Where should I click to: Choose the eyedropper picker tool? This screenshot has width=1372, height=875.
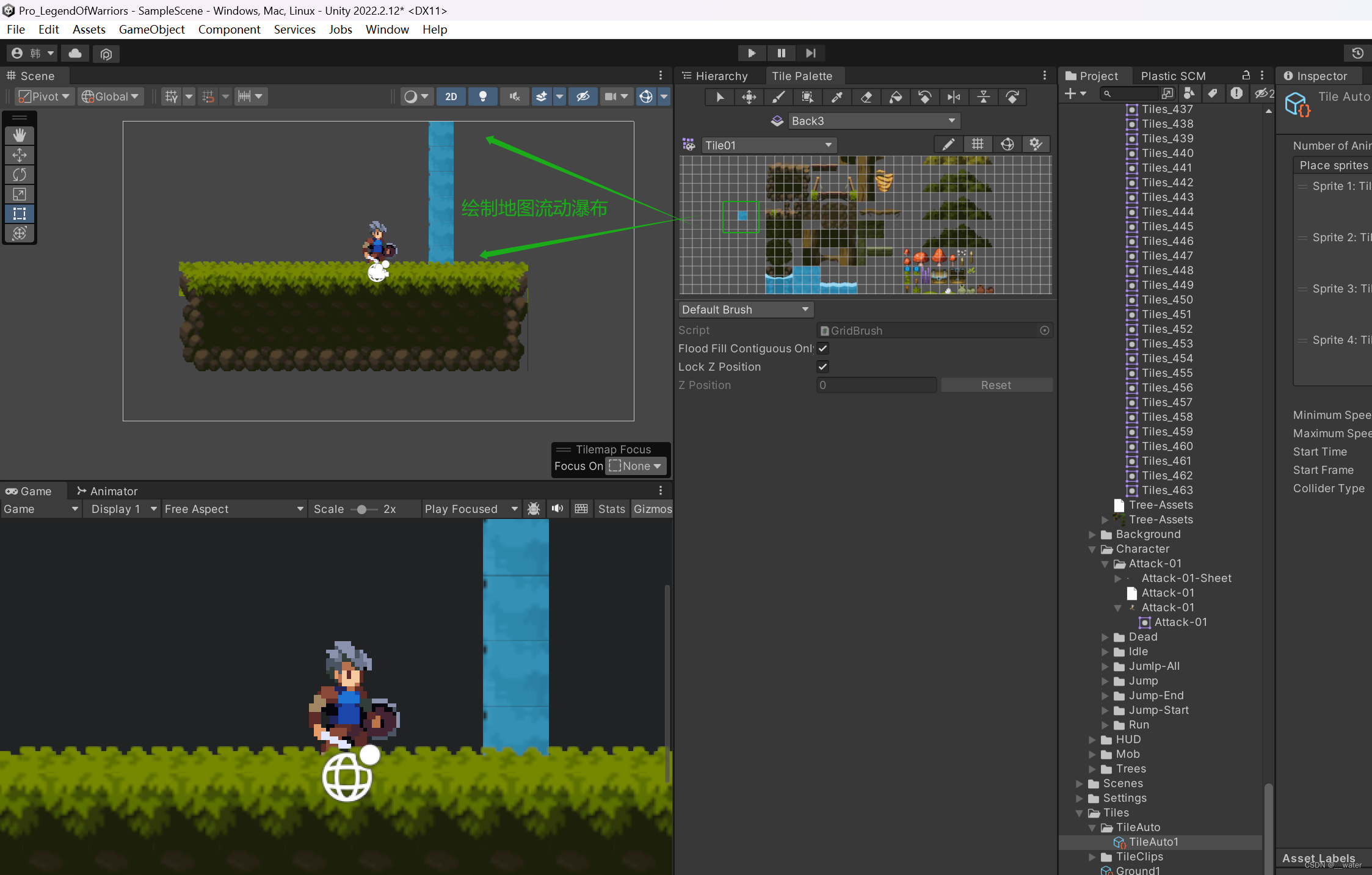(837, 97)
